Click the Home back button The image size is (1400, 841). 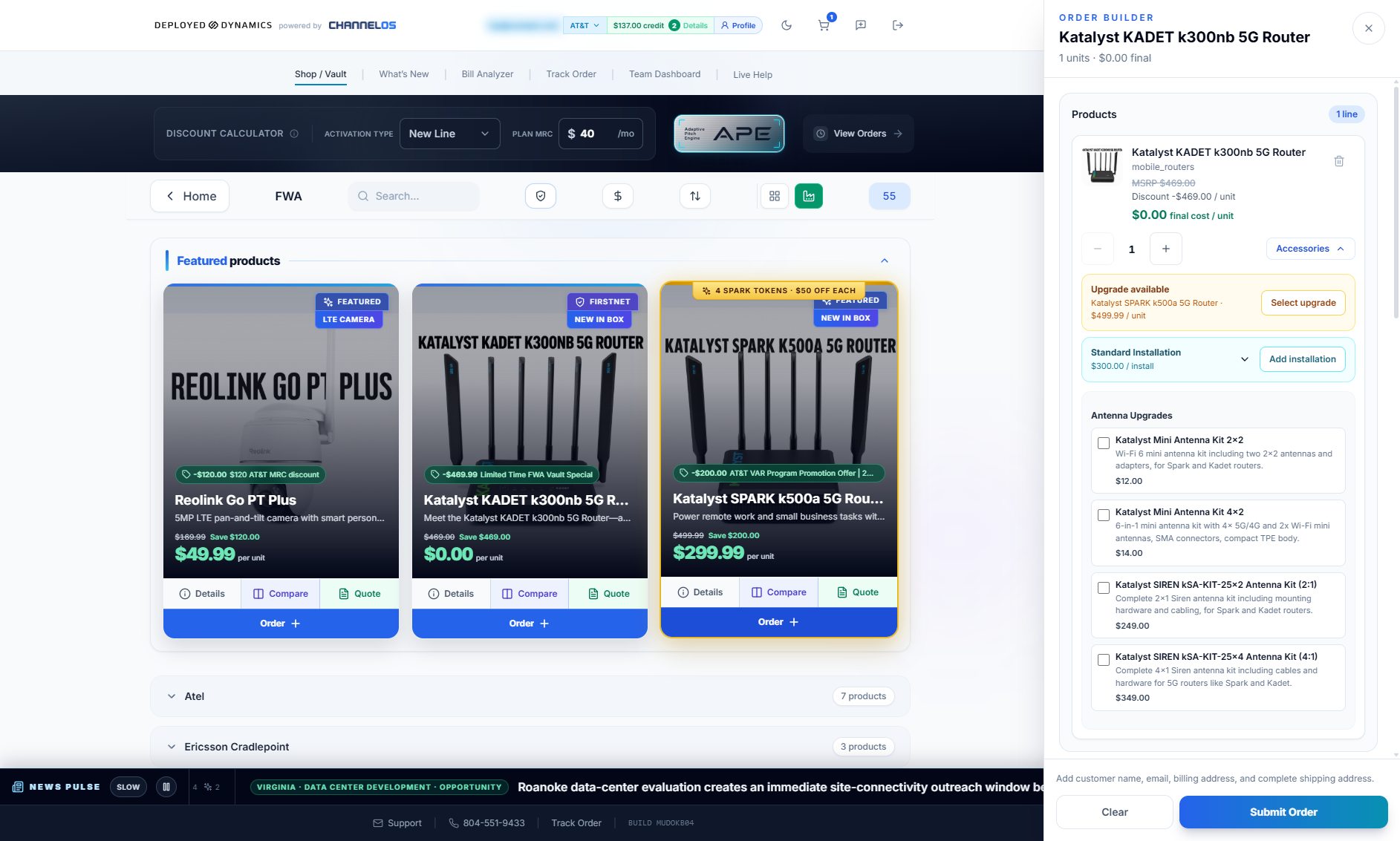pos(190,196)
